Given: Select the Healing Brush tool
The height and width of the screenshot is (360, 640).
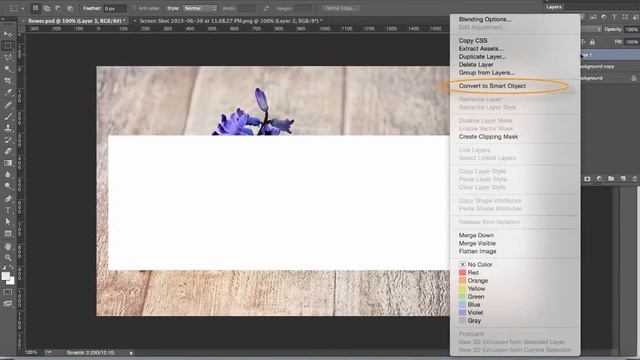Looking at the screenshot, I should [x=8, y=104].
